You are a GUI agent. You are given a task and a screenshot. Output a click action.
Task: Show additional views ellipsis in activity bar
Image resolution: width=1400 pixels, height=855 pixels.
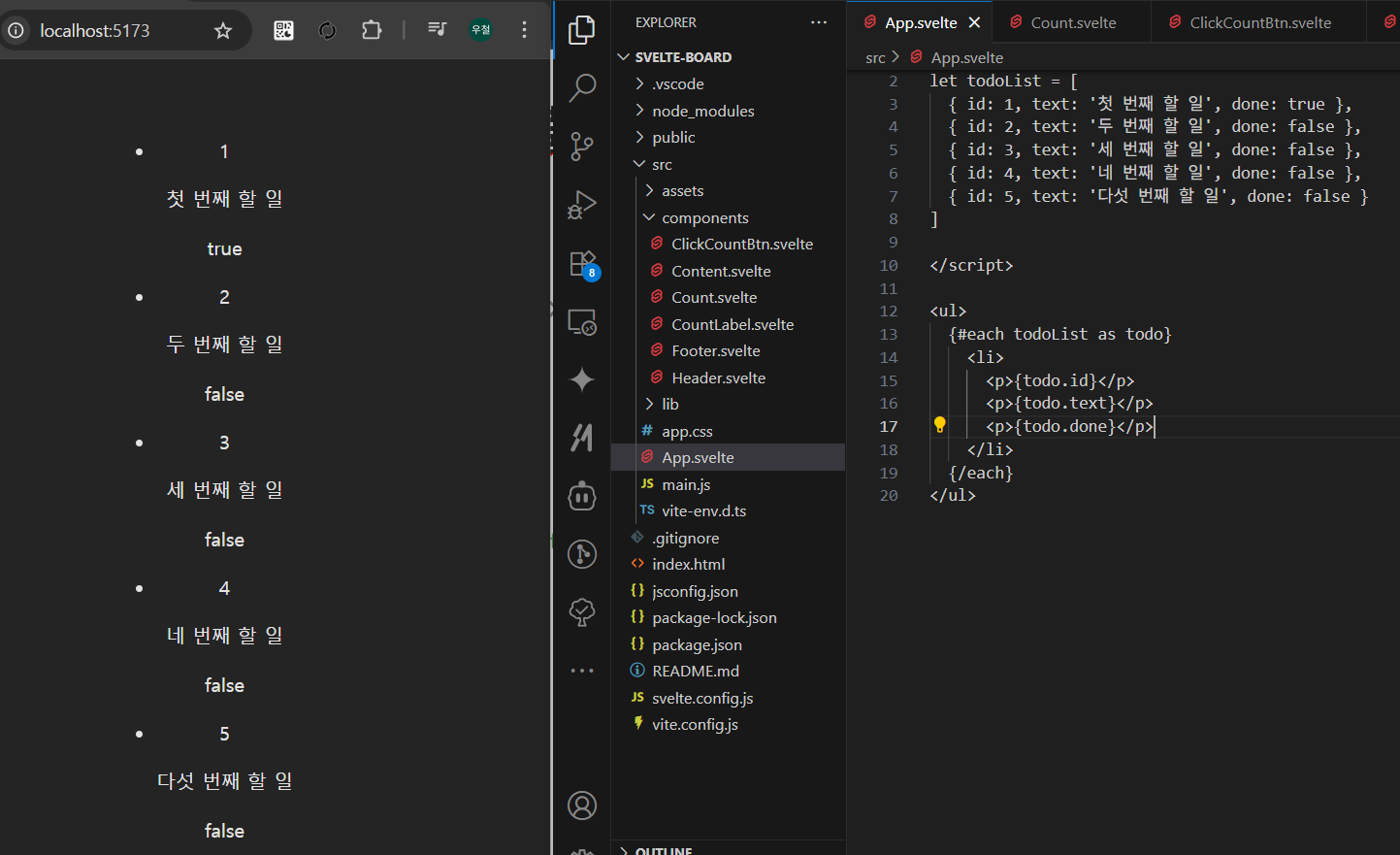coord(582,671)
